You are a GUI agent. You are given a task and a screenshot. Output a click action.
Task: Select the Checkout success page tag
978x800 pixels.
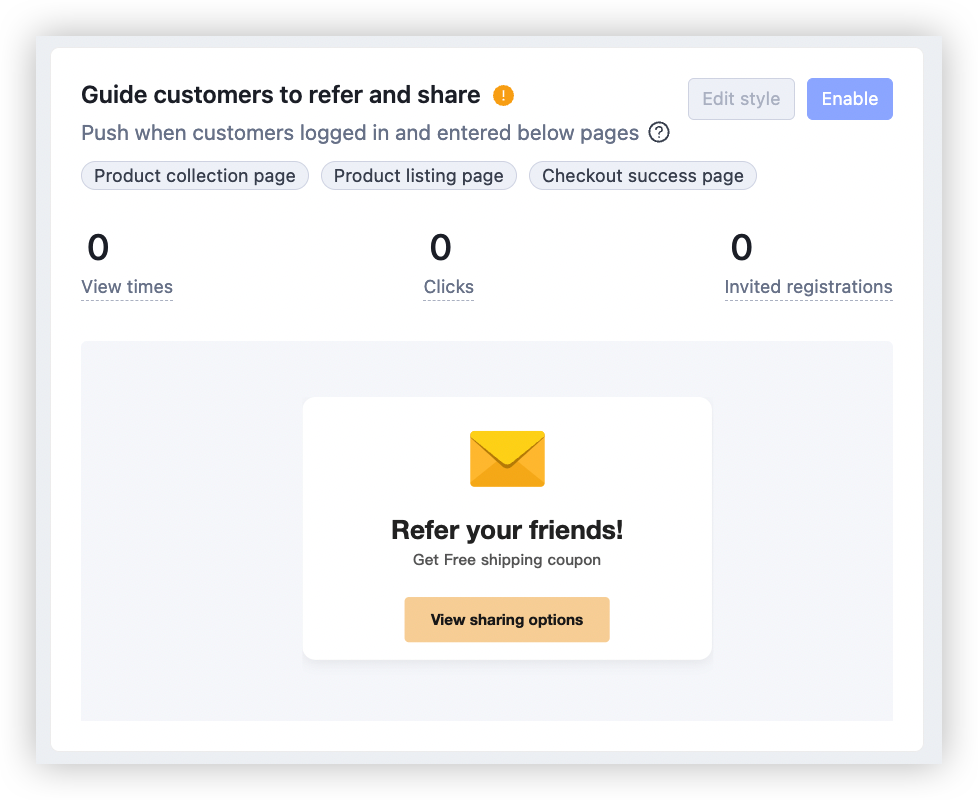click(x=642, y=175)
